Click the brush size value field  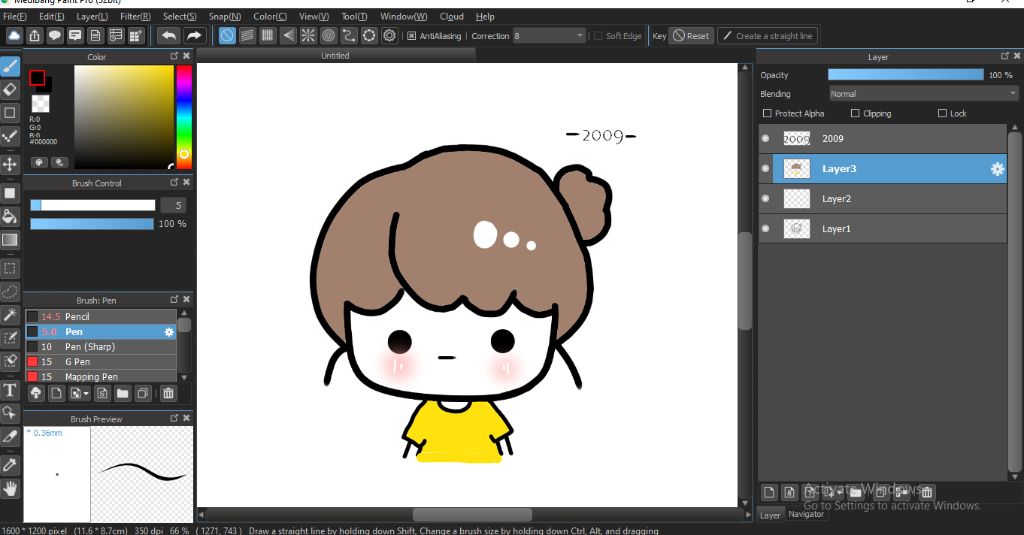coord(172,205)
